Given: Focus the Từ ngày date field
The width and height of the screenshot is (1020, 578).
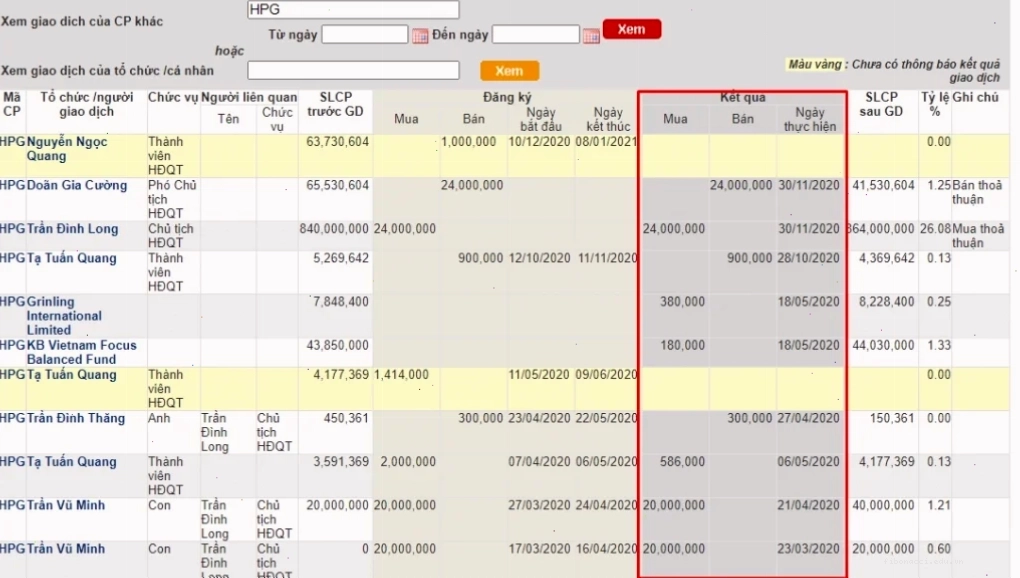Looking at the screenshot, I should 365,34.
